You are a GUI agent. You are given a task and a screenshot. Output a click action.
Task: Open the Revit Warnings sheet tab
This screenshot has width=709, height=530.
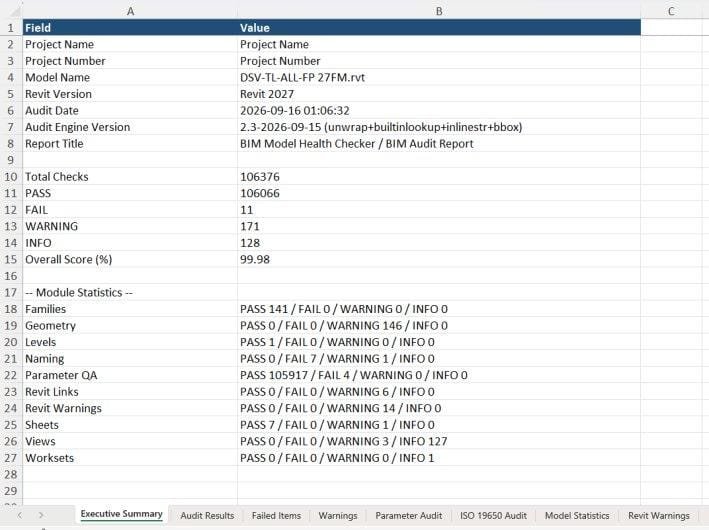point(659,516)
